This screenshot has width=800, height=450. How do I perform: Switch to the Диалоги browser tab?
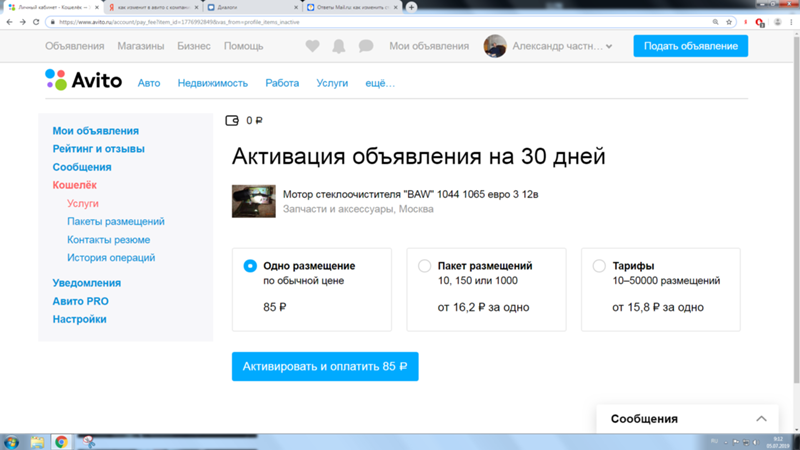(252, 8)
